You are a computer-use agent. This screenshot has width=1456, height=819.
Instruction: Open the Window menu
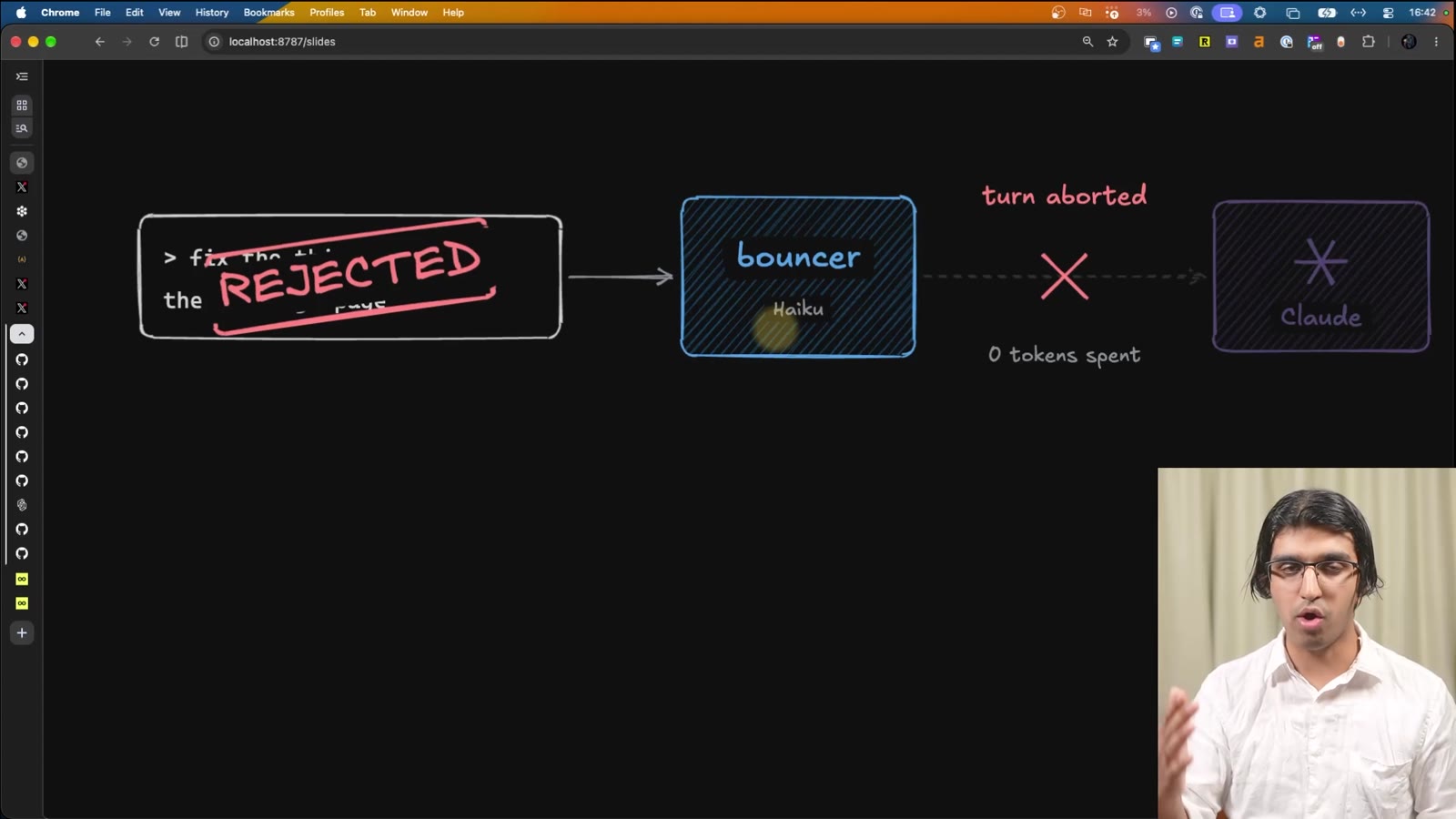click(x=409, y=13)
